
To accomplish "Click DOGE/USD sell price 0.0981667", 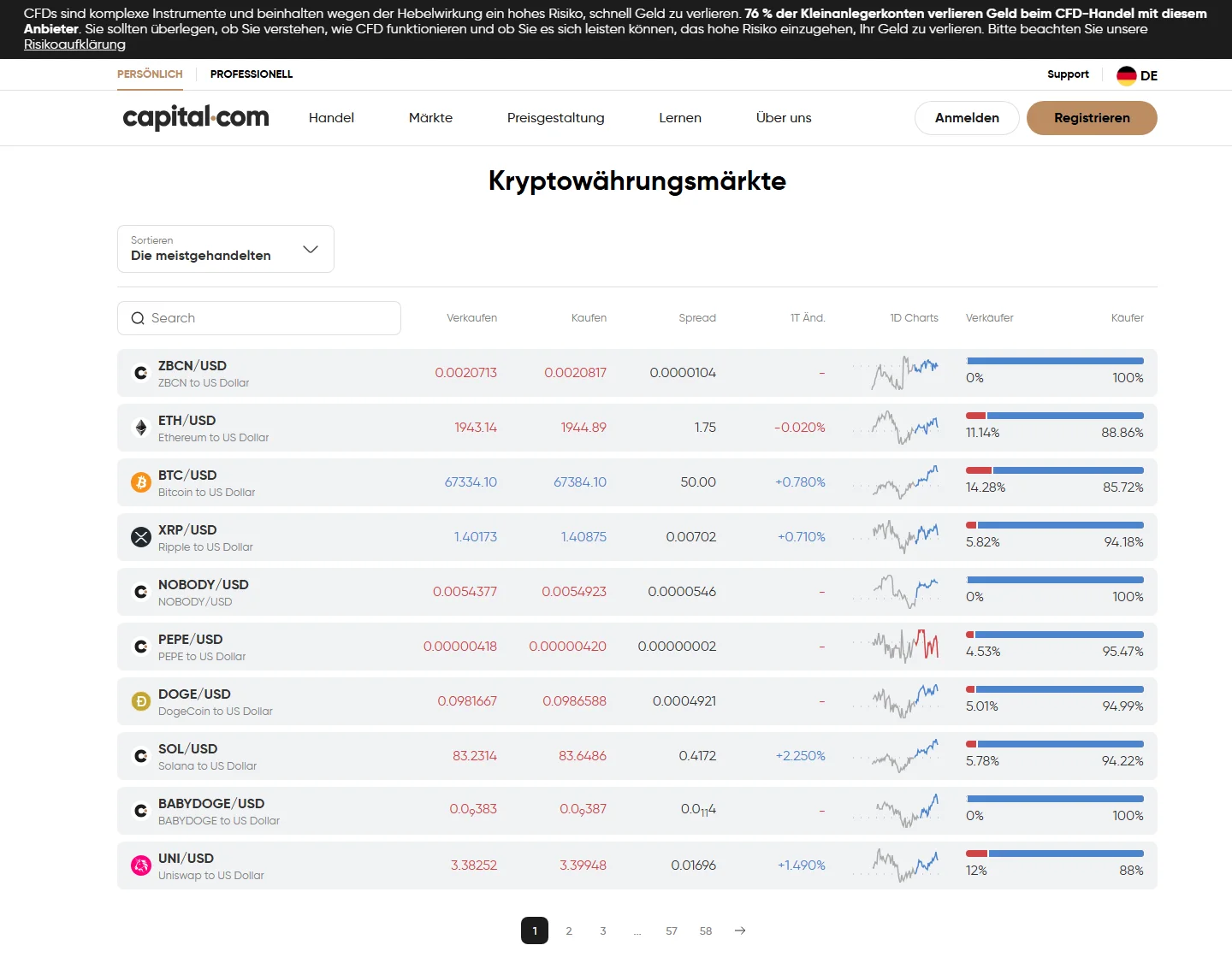I will pos(467,701).
